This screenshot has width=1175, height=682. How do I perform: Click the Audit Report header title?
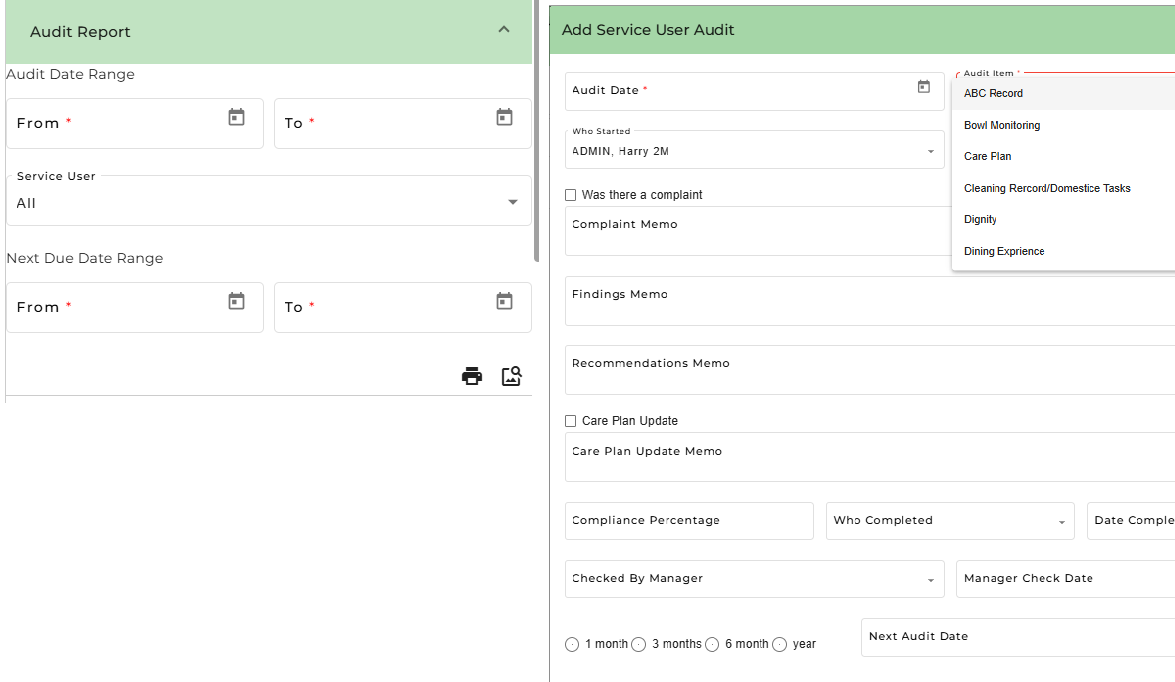click(80, 31)
